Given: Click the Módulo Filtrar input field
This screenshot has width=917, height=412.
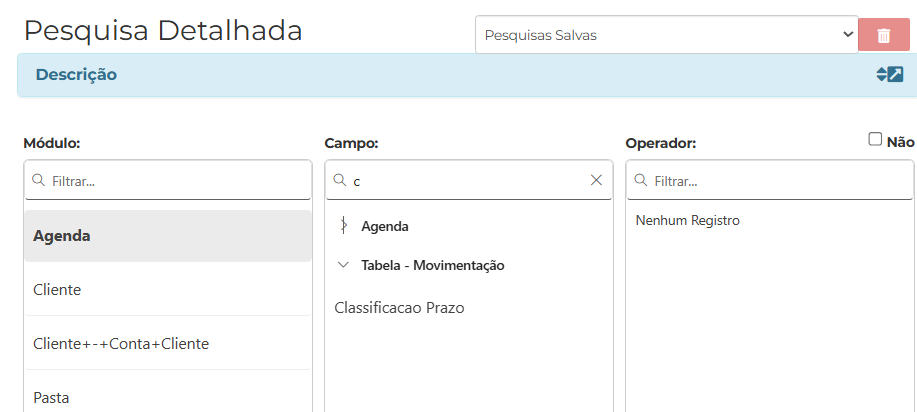Looking at the screenshot, I should 168,180.
